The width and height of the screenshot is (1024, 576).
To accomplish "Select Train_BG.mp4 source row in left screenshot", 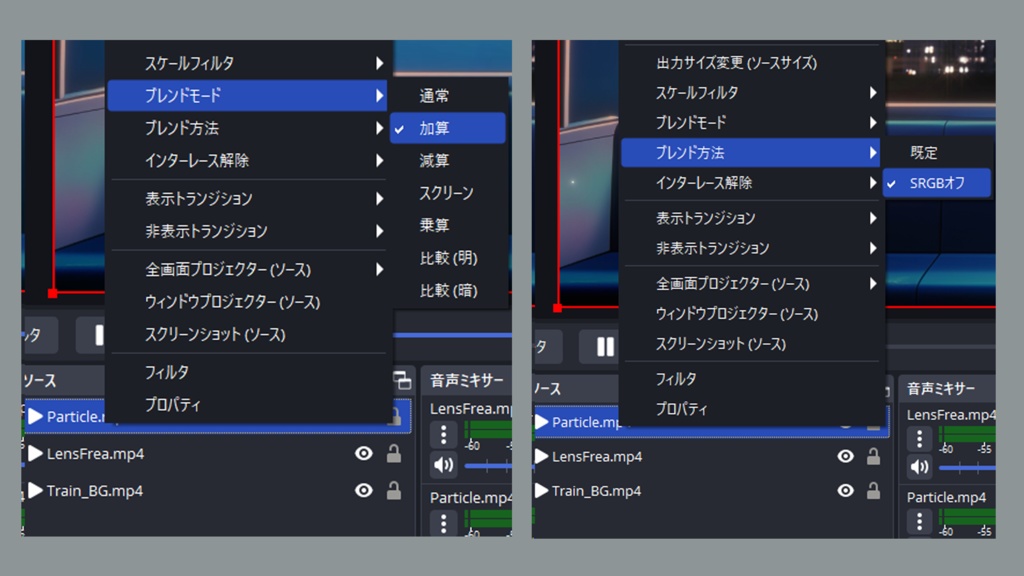I will pyautogui.click(x=217, y=490).
